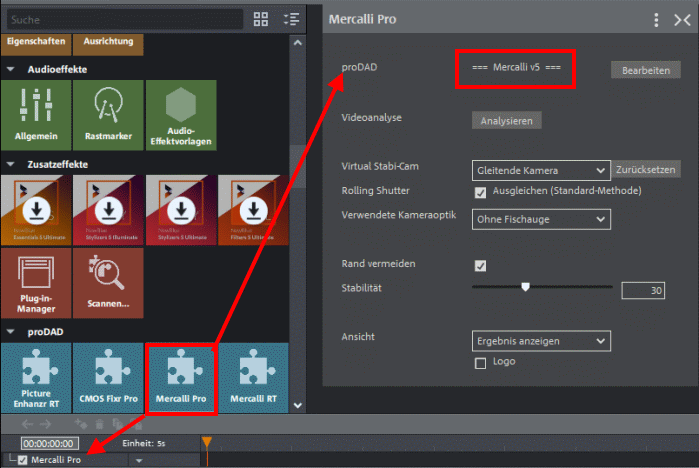Image resolution: width=699 pixels, height=468 pixels.
Task: Click the Scannen... plug-in scan tile
Action: coord(108,283)
